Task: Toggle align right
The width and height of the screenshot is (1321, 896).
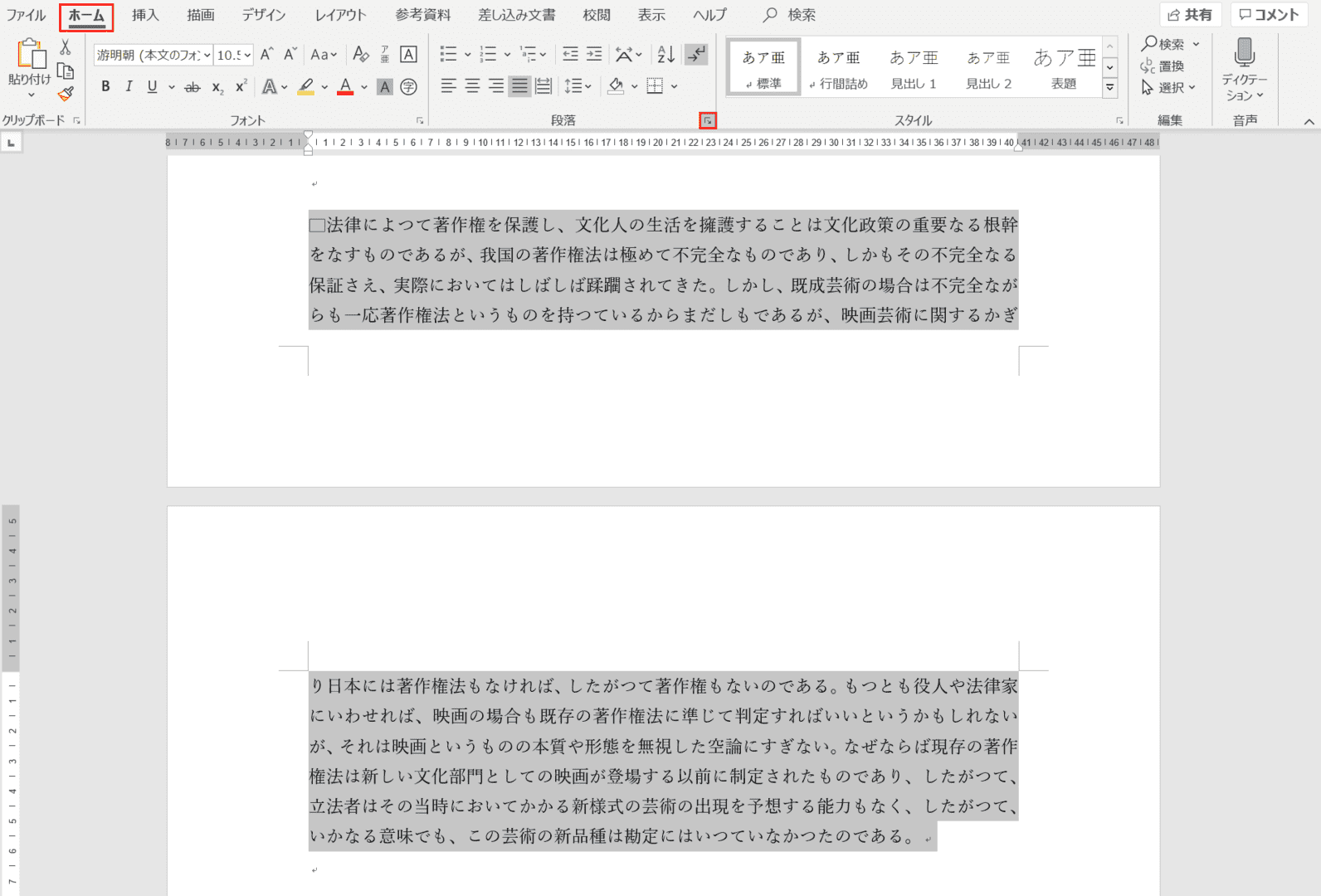Action: [x=496, y=86]
